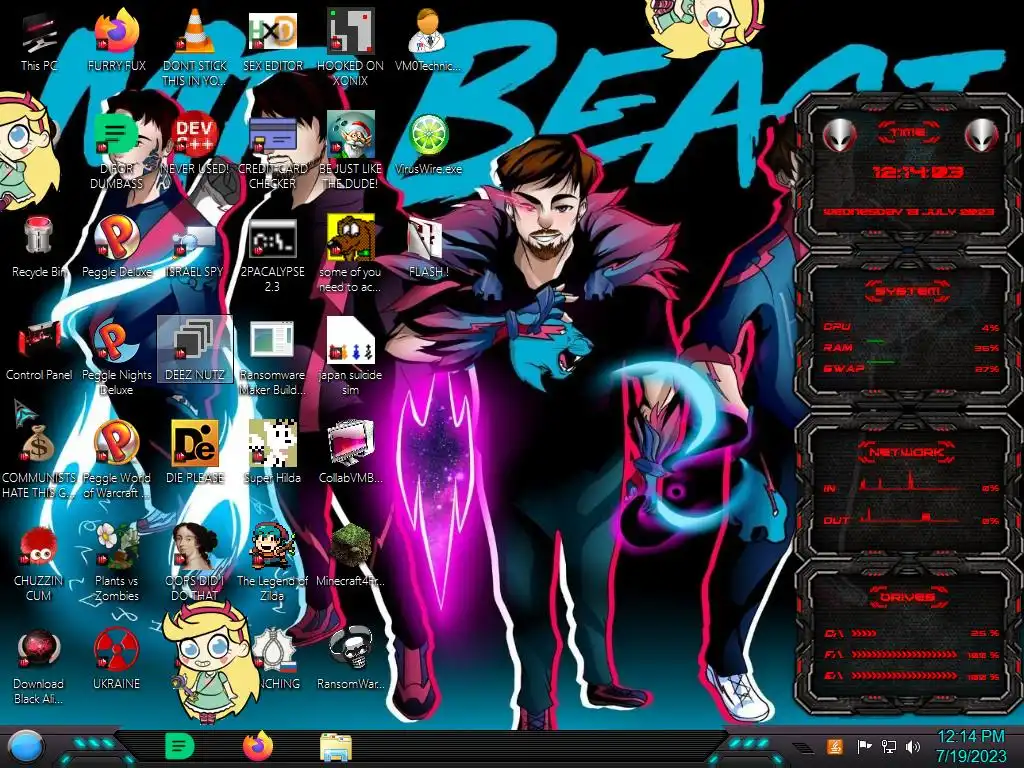Viewport: 1024px width, 768px height.
Task: Select the VLC traffic cone desktop shortcut
Action: [195, 47]
